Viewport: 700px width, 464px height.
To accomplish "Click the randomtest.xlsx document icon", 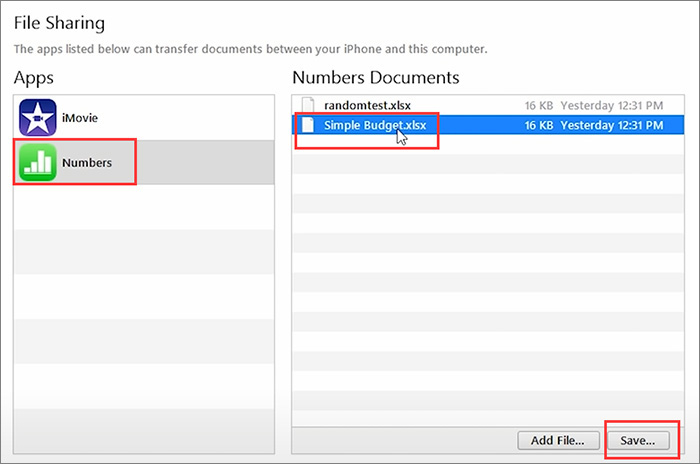I will 308,105.
